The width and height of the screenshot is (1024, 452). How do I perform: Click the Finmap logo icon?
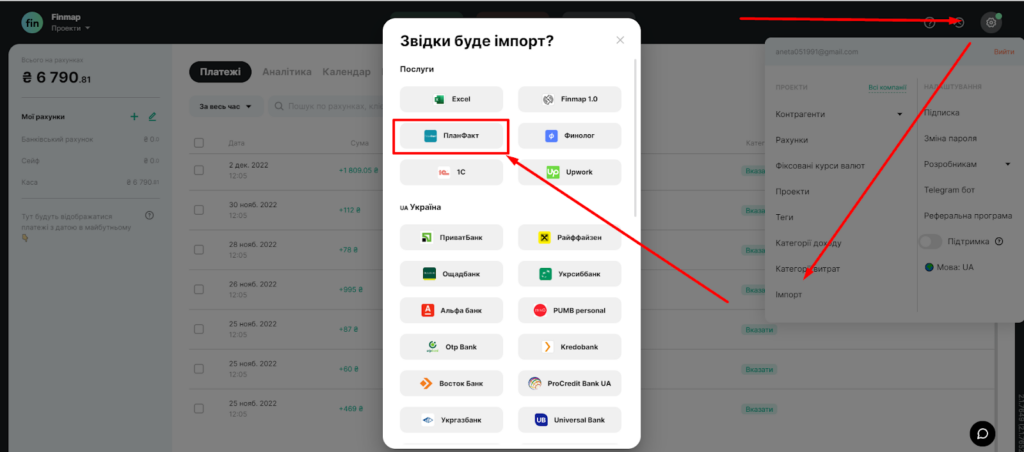tap(32, 22)
